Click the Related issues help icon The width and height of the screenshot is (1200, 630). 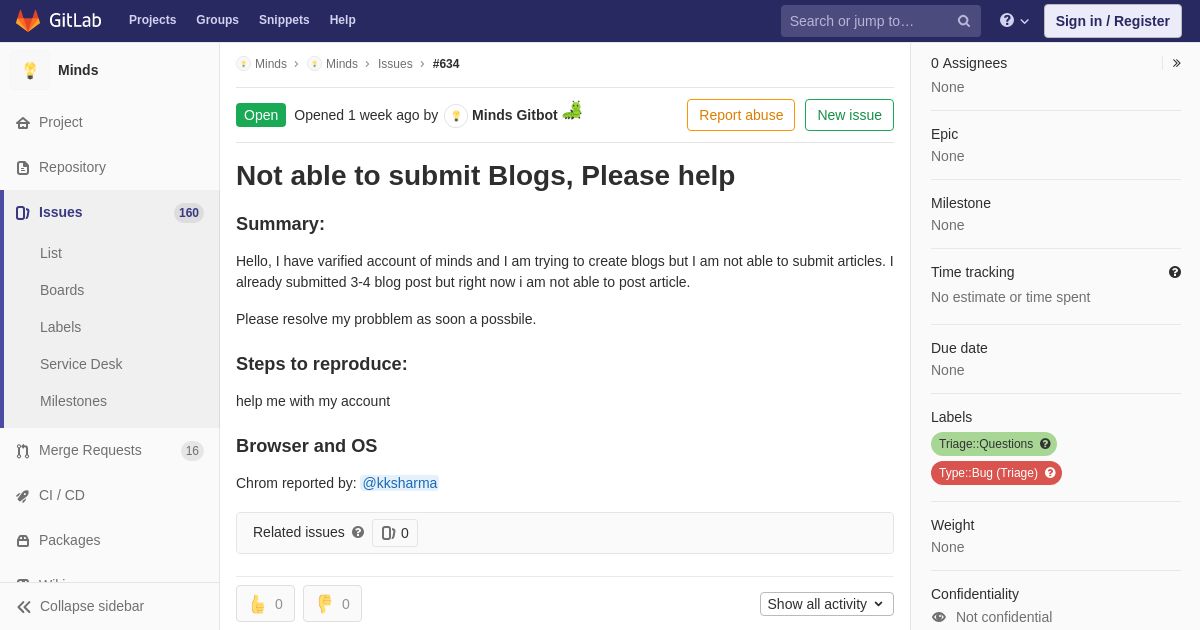click(x=358, y=532)
